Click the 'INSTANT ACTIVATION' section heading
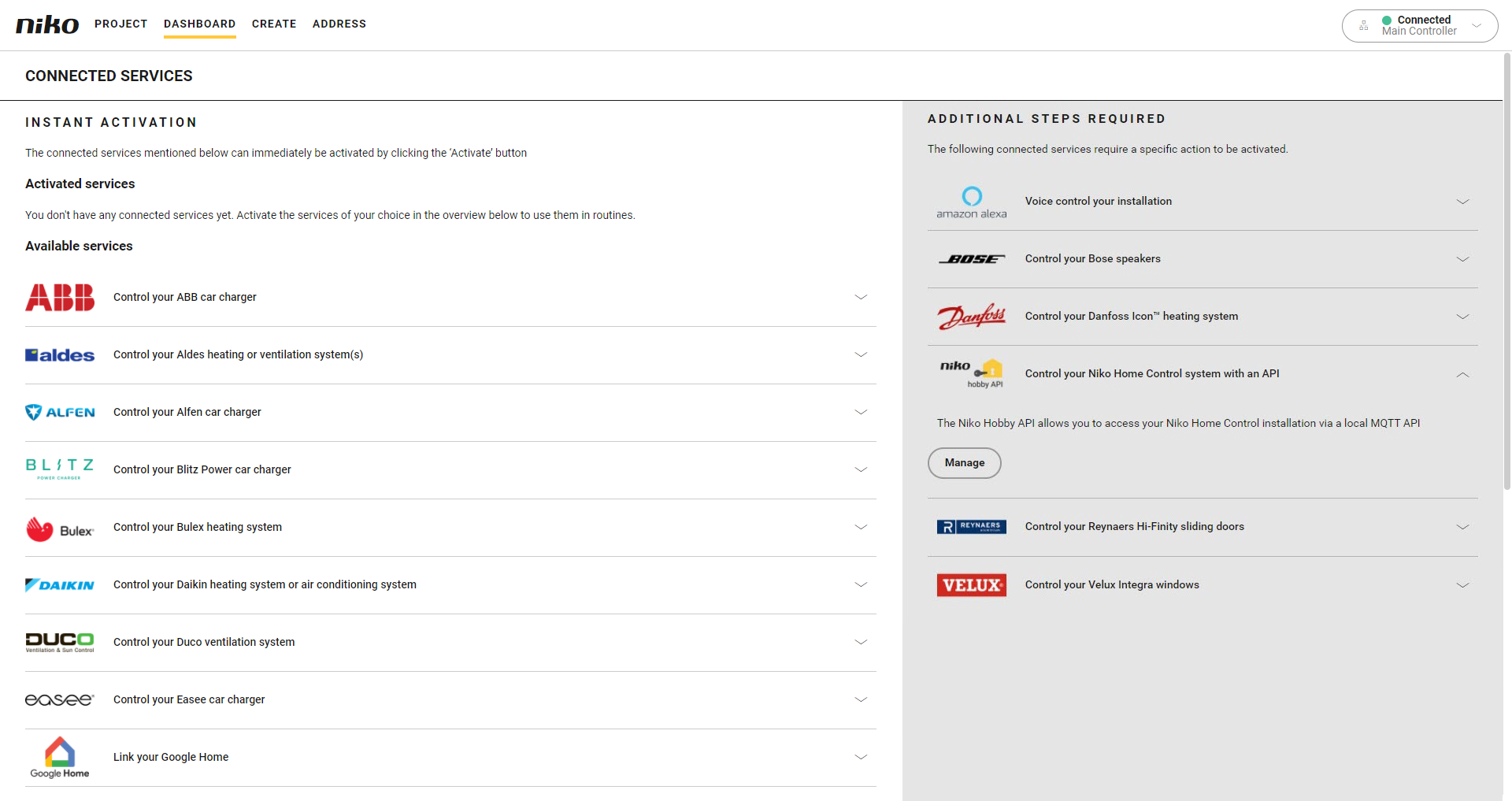Viewport: 1512px width, 801px height. coord(111,123)
